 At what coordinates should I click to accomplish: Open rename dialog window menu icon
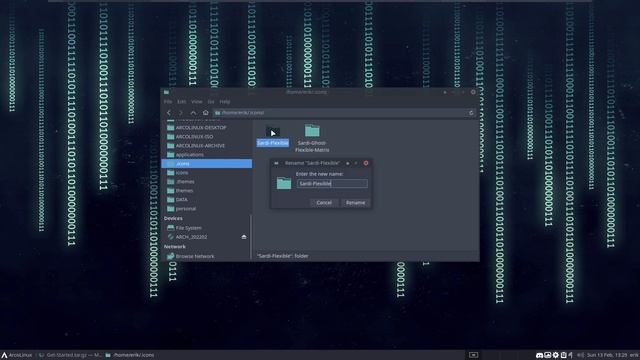pos(276,163)
